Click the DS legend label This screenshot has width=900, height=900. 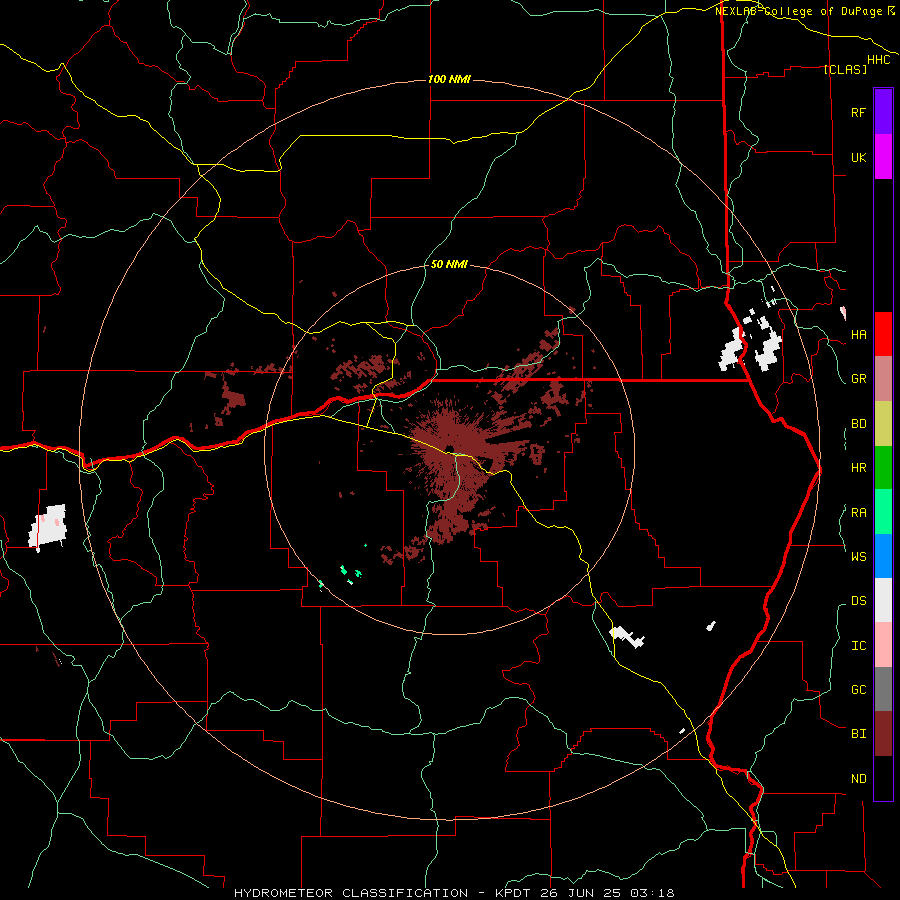858,601
